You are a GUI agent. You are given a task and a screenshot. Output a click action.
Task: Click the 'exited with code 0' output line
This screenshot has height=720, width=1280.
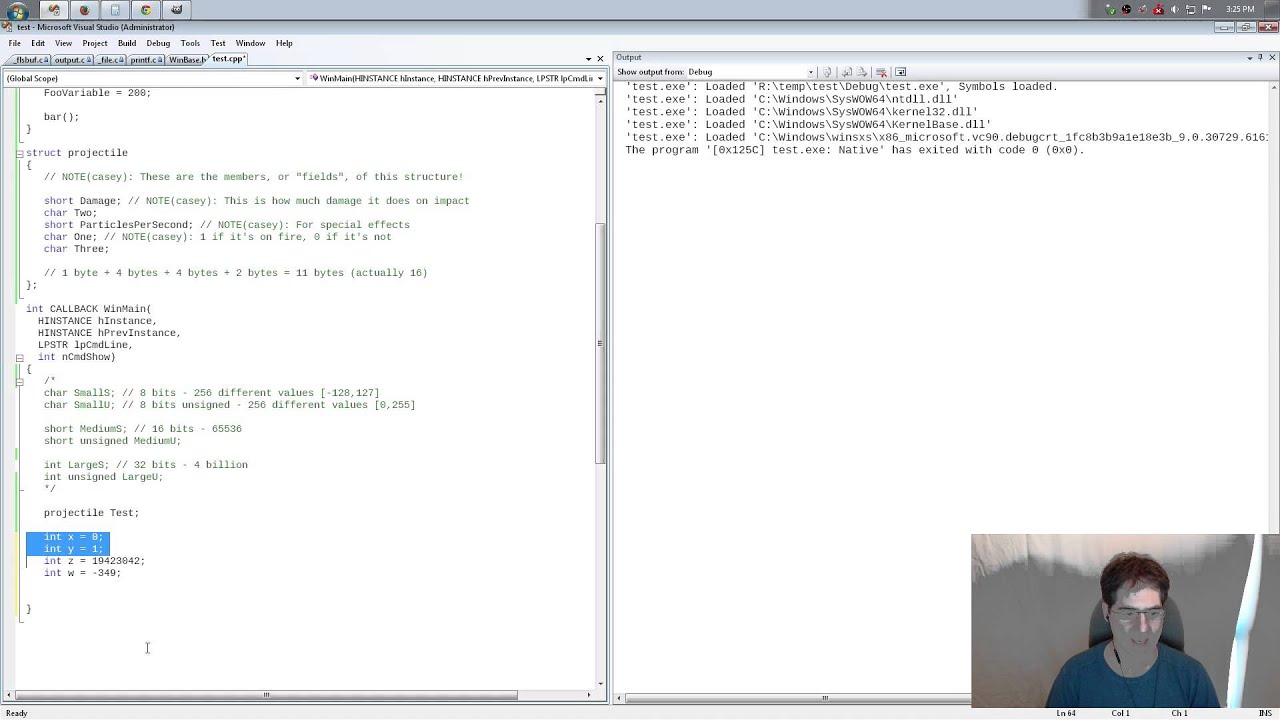point(854,150)
